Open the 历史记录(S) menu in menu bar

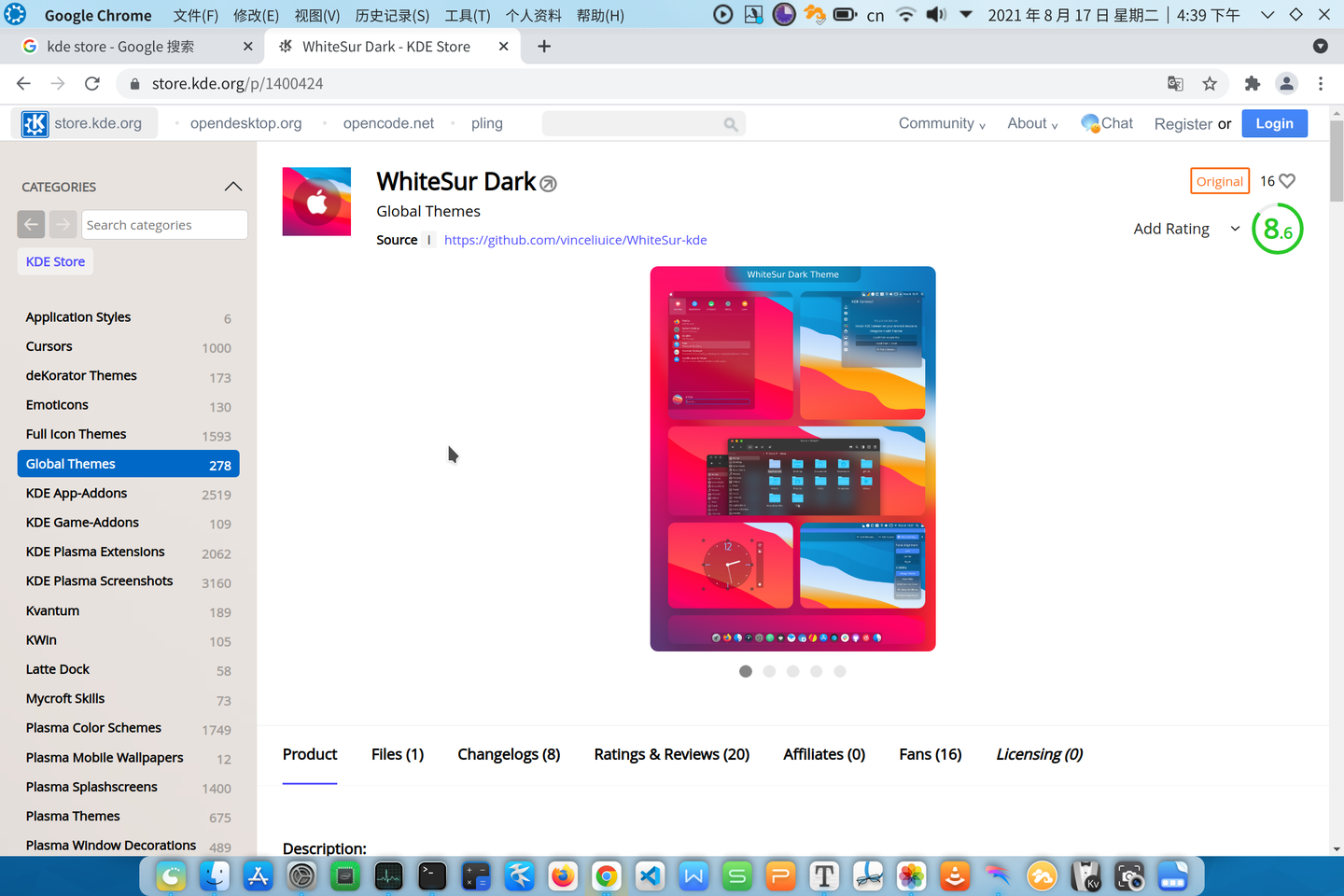(x=392, y=15)
